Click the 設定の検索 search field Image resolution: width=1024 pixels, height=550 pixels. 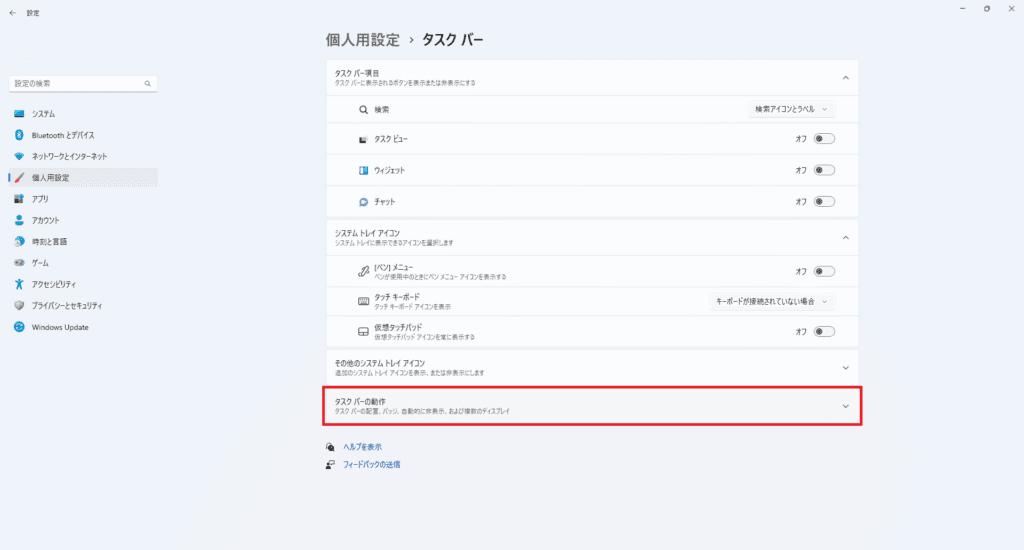(75, 84)
